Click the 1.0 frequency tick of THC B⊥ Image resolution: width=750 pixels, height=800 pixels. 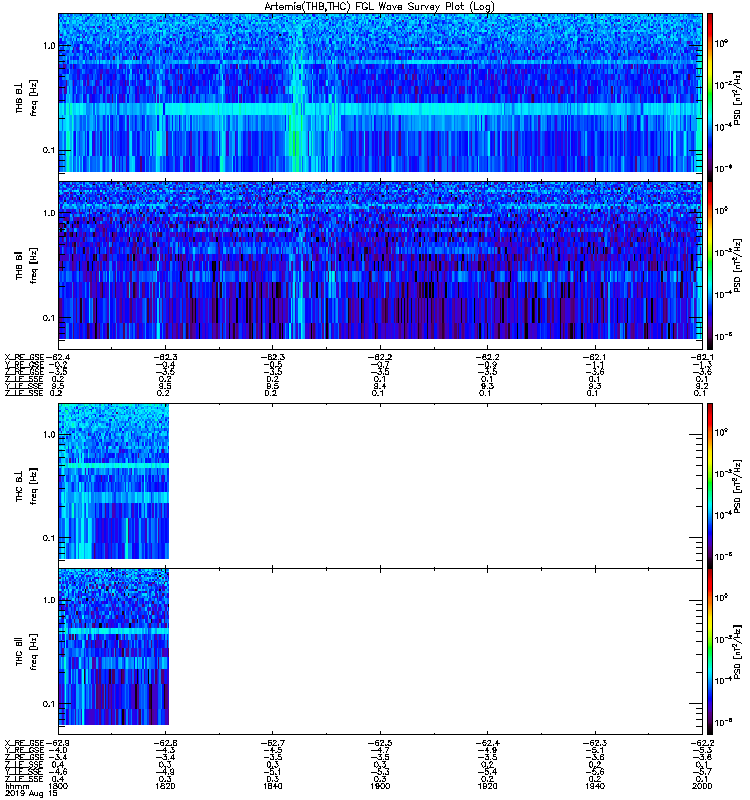pos(49,435)
